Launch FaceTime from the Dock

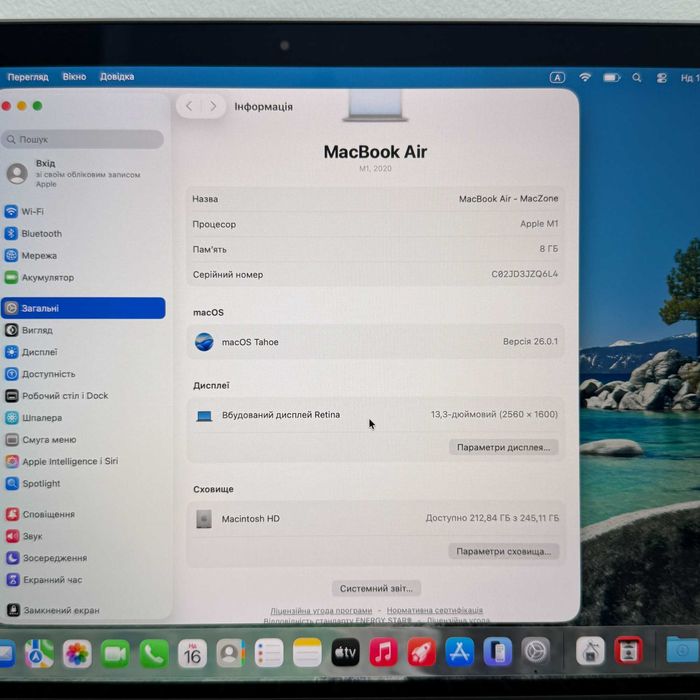(x=115, y=654)
